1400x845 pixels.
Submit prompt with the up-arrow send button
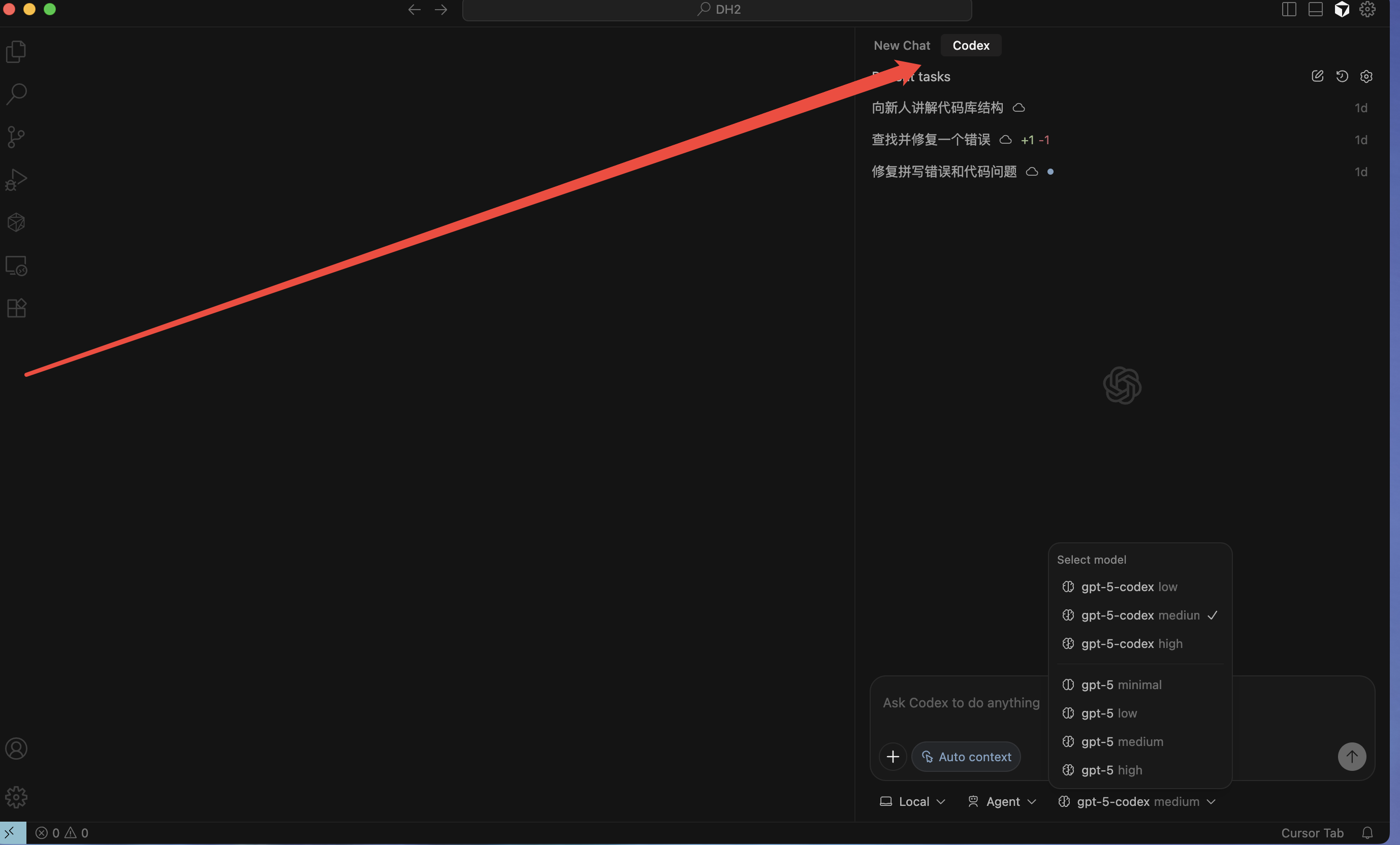pyautogui.click(x=1352, y=757)
